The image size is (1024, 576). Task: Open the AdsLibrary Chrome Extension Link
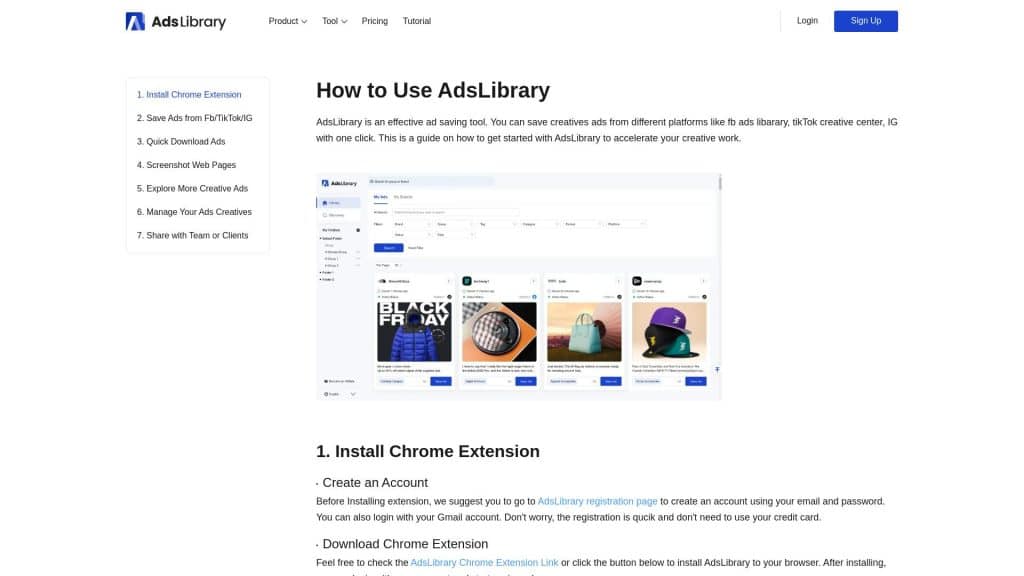[x=484, y=563]
